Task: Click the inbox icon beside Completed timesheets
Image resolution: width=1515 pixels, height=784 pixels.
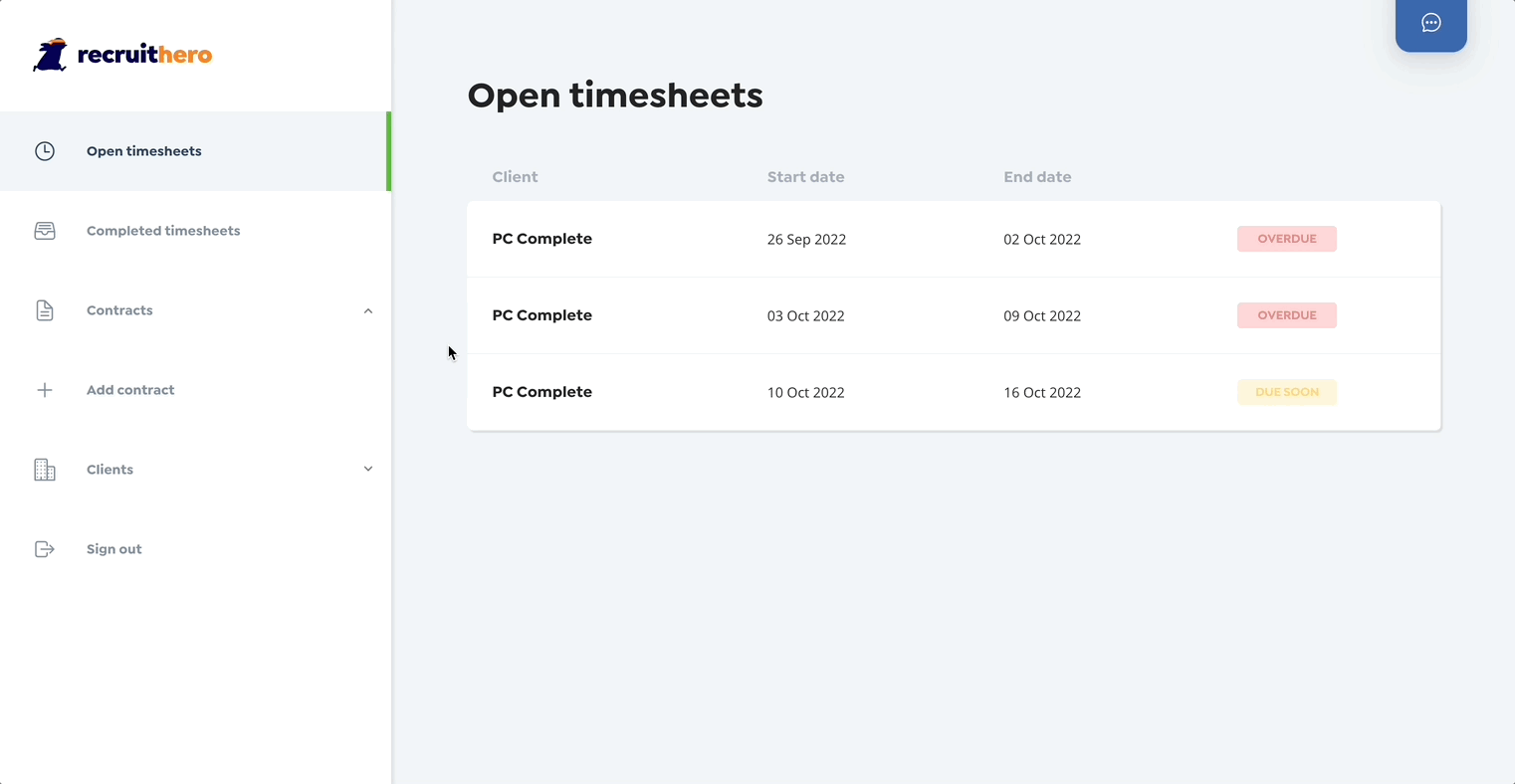Action: pyautogui.click(x=45, y=231)
